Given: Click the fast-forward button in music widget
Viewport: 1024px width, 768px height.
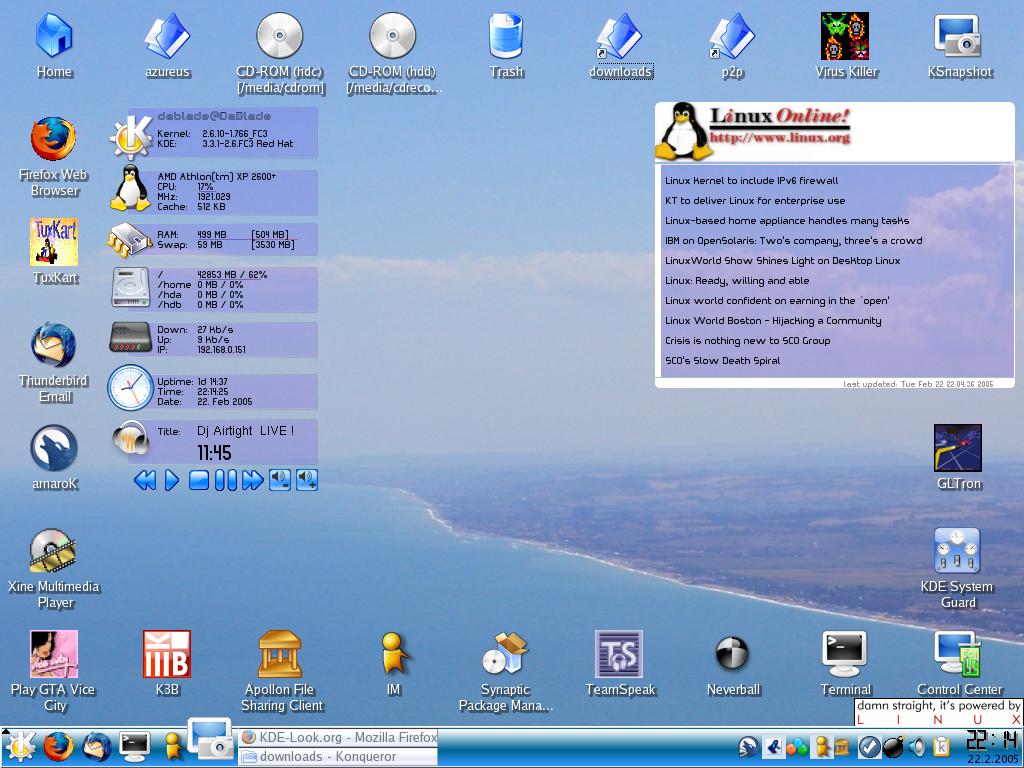Looking at the screenshot, I should 253,481.
